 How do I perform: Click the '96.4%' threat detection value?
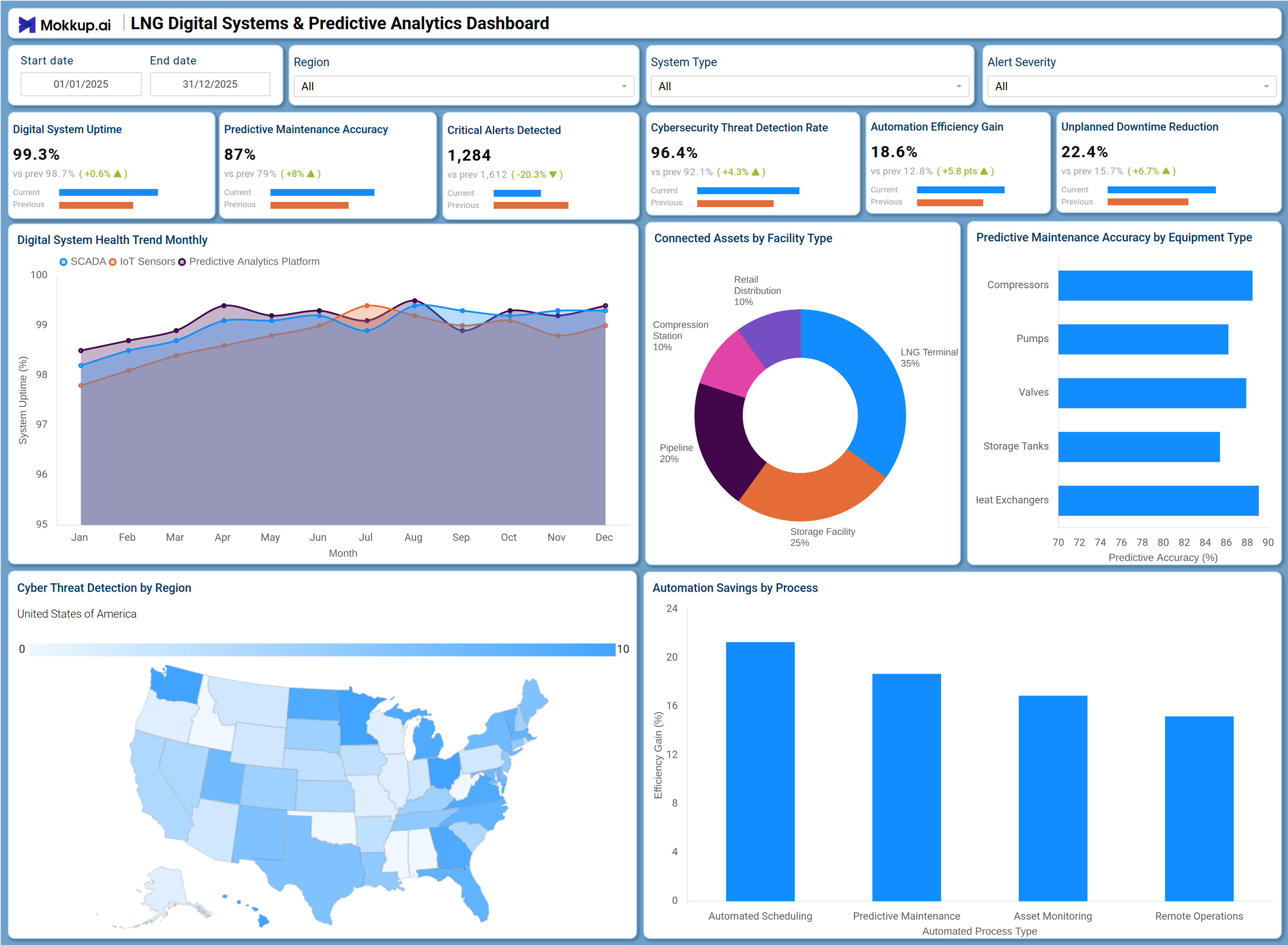[x=674, y=153]
